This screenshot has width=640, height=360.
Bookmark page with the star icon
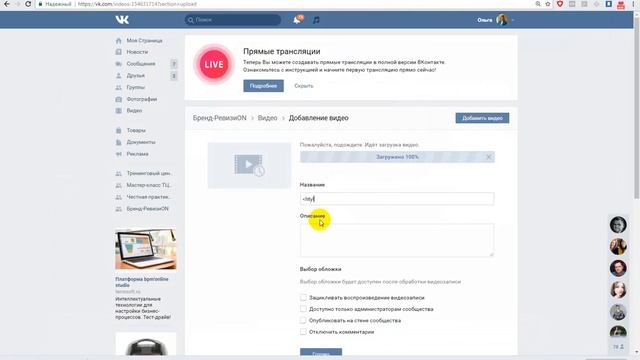(548, 4)
